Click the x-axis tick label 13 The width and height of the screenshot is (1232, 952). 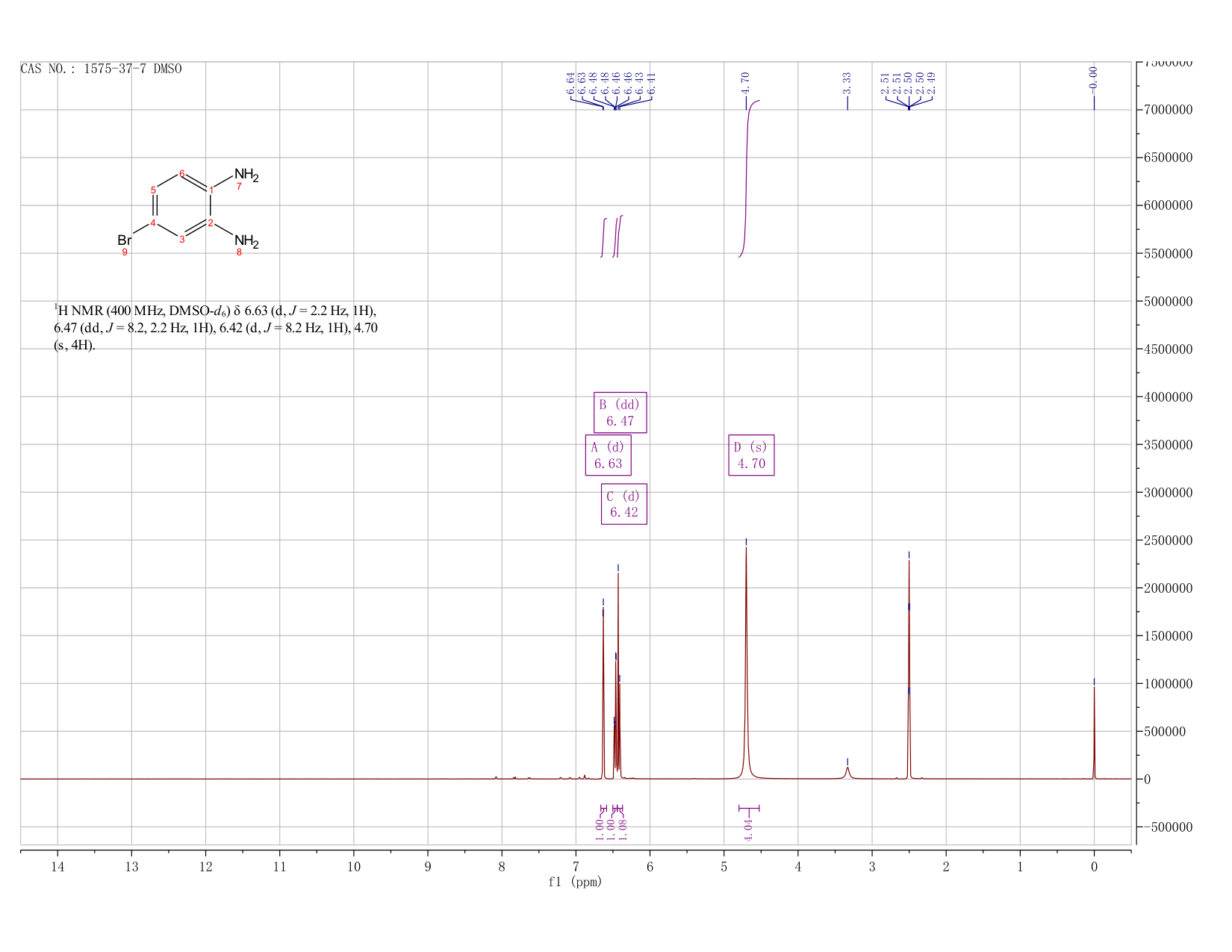coord(131,866)
